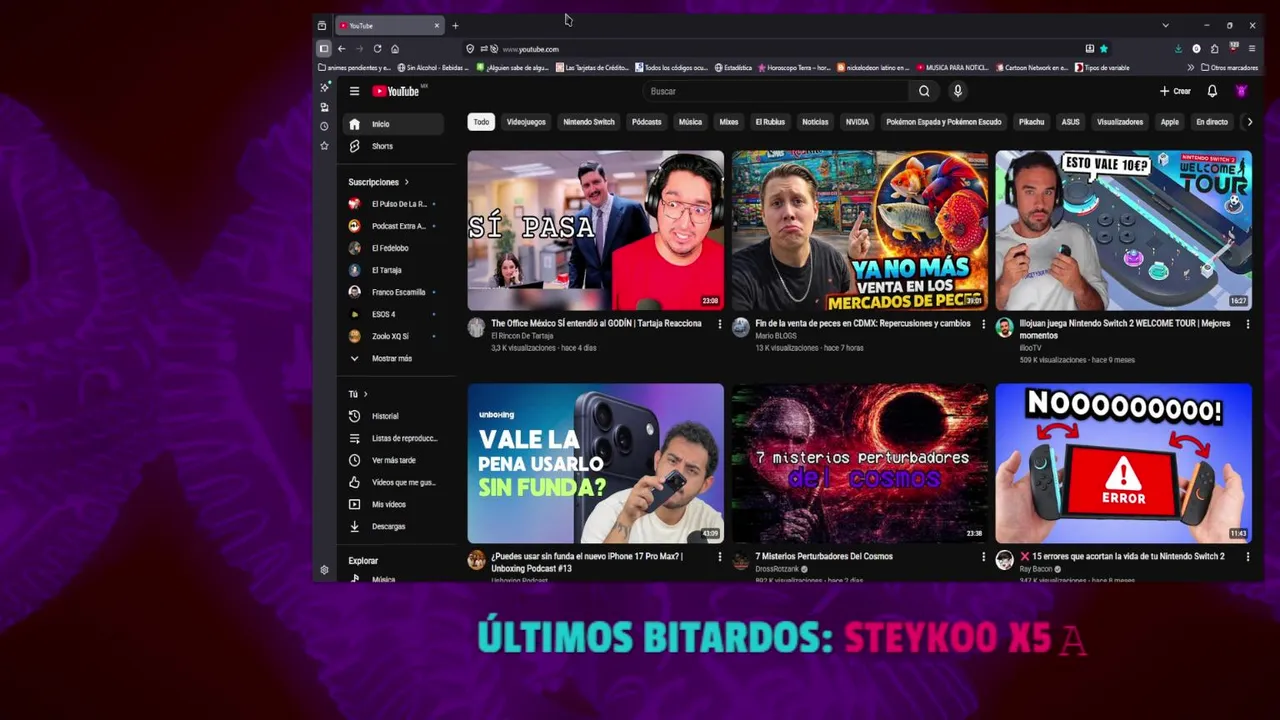Open the browser application hamburger menu

[1252, 49]
